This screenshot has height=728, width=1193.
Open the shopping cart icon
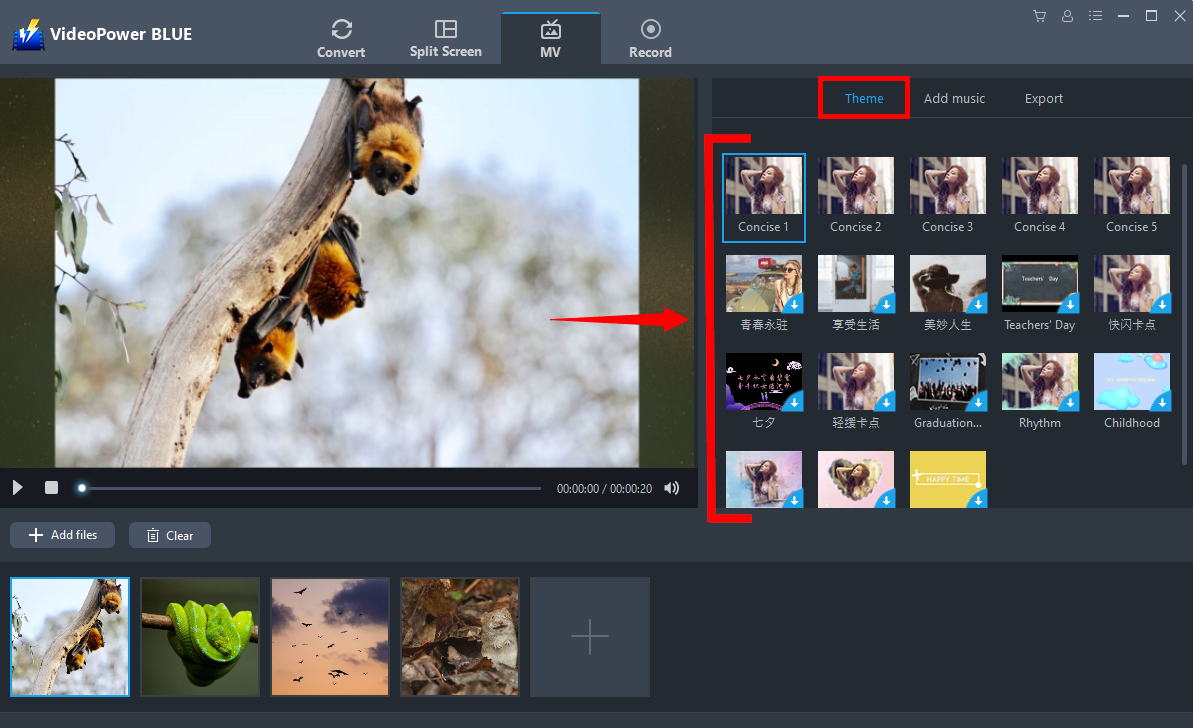click(x=1040, y=16)
